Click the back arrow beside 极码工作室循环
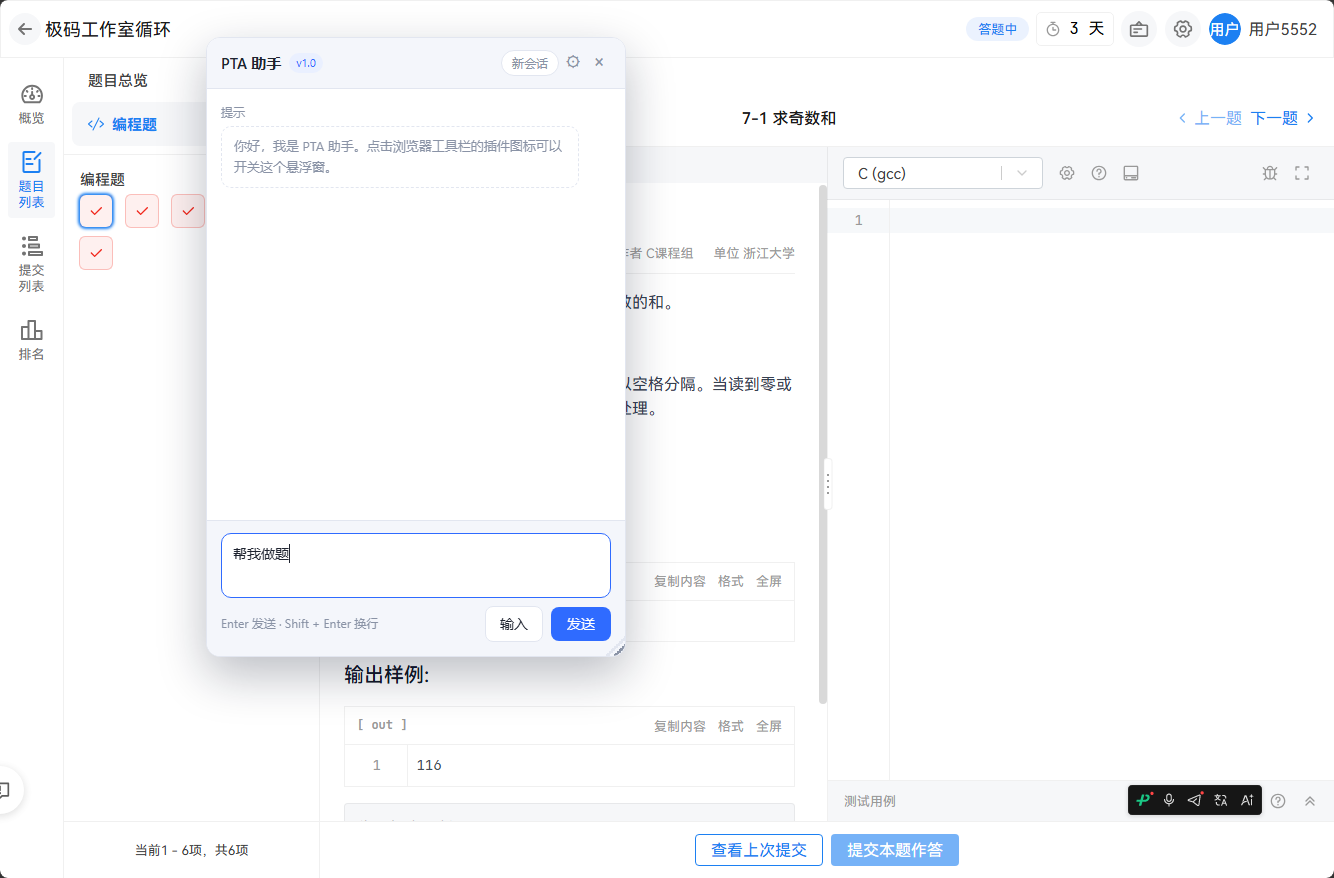The width and height of the screenshot is (1334, 878). pos(25,29)
